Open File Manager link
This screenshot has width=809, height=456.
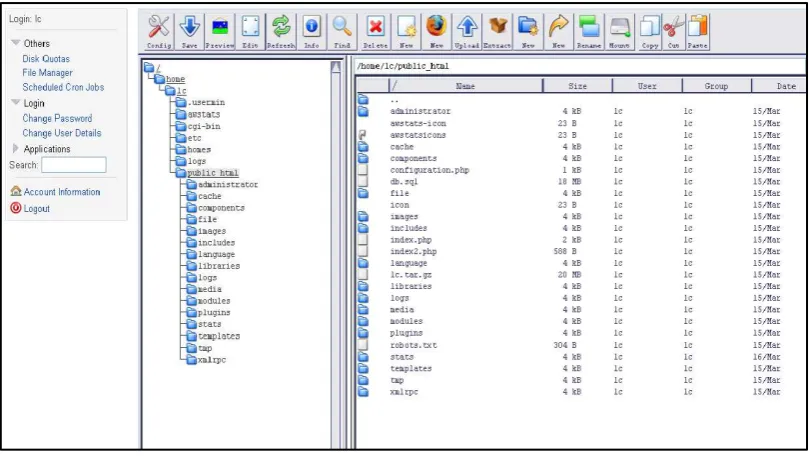[47, 73]
